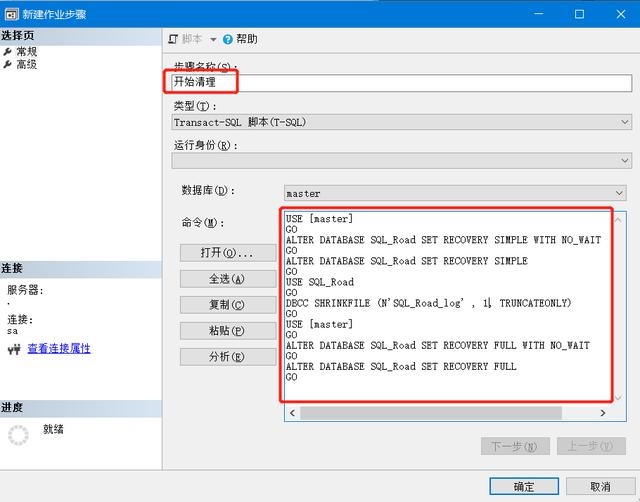Click the 分析(E) button
This screenshot has height=502, width=640.
(228, 357)
